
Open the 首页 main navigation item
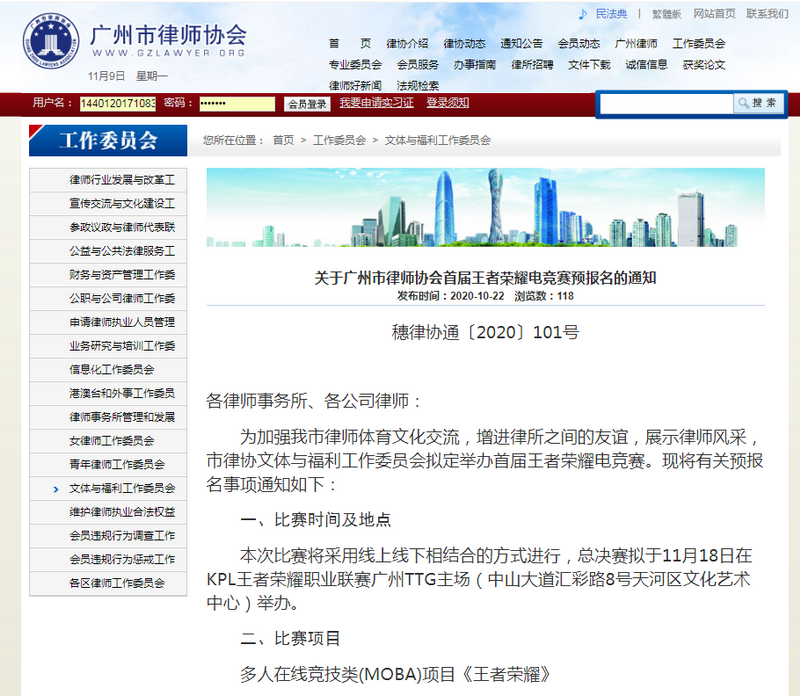pyautogui.click(x=350, y=43)
